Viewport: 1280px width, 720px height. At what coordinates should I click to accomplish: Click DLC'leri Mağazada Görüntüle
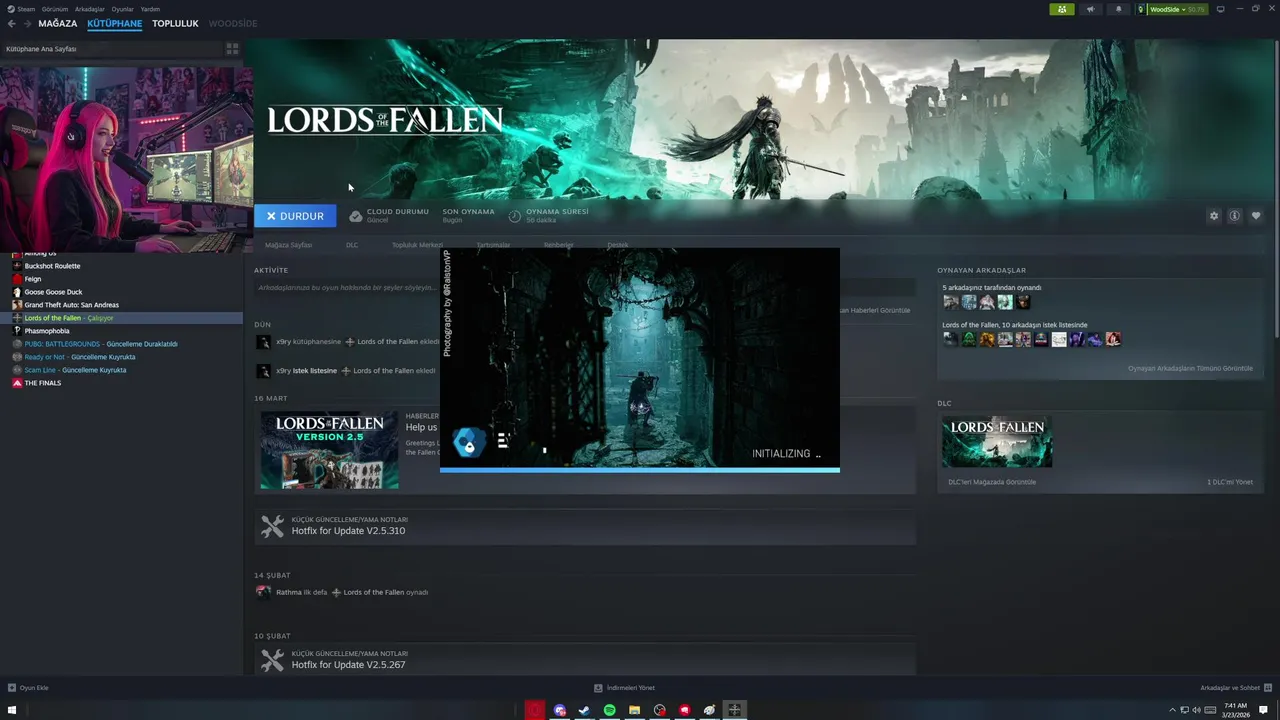coord(992,482)
